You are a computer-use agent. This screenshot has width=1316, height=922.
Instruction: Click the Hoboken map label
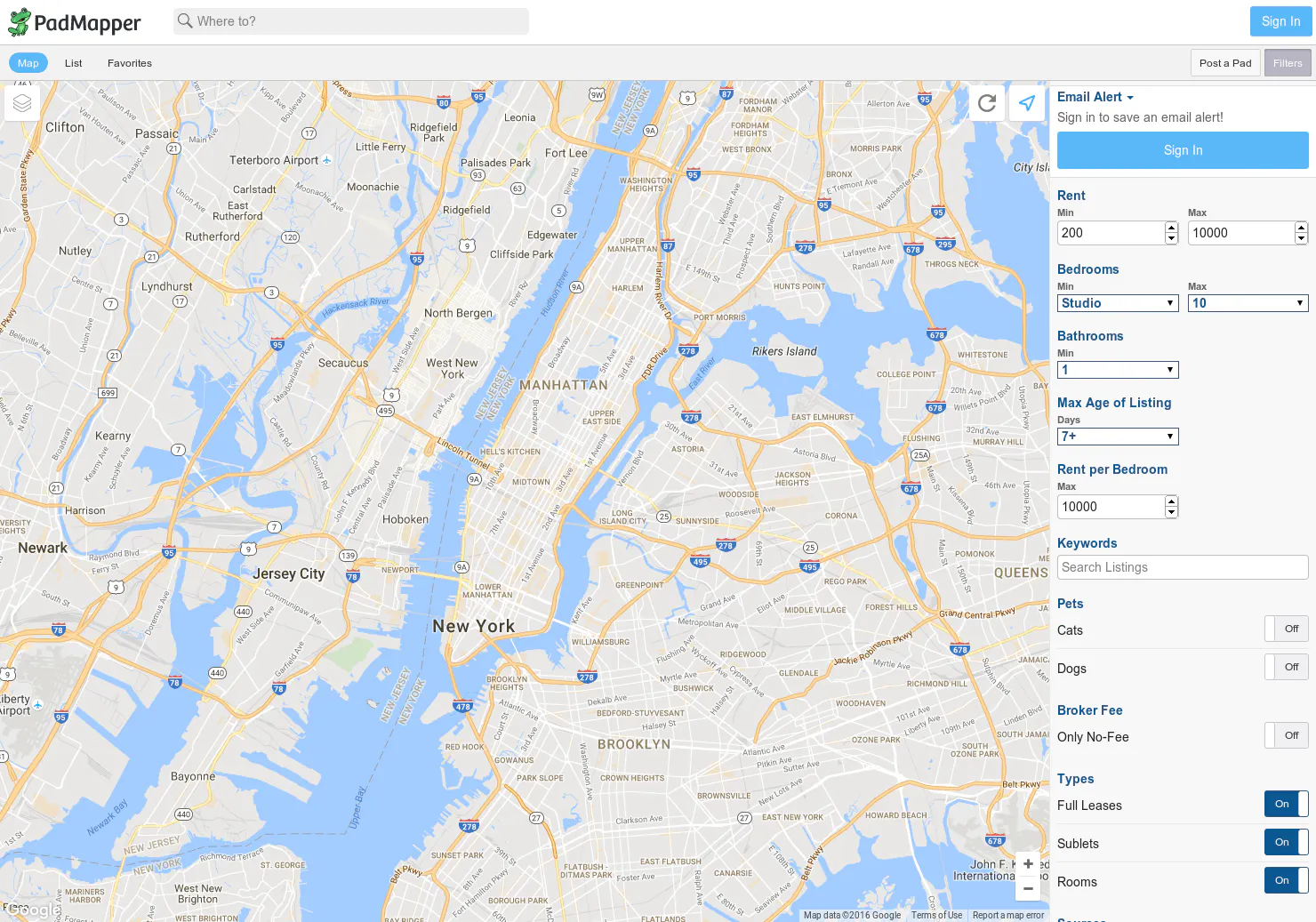click(405, 519)
